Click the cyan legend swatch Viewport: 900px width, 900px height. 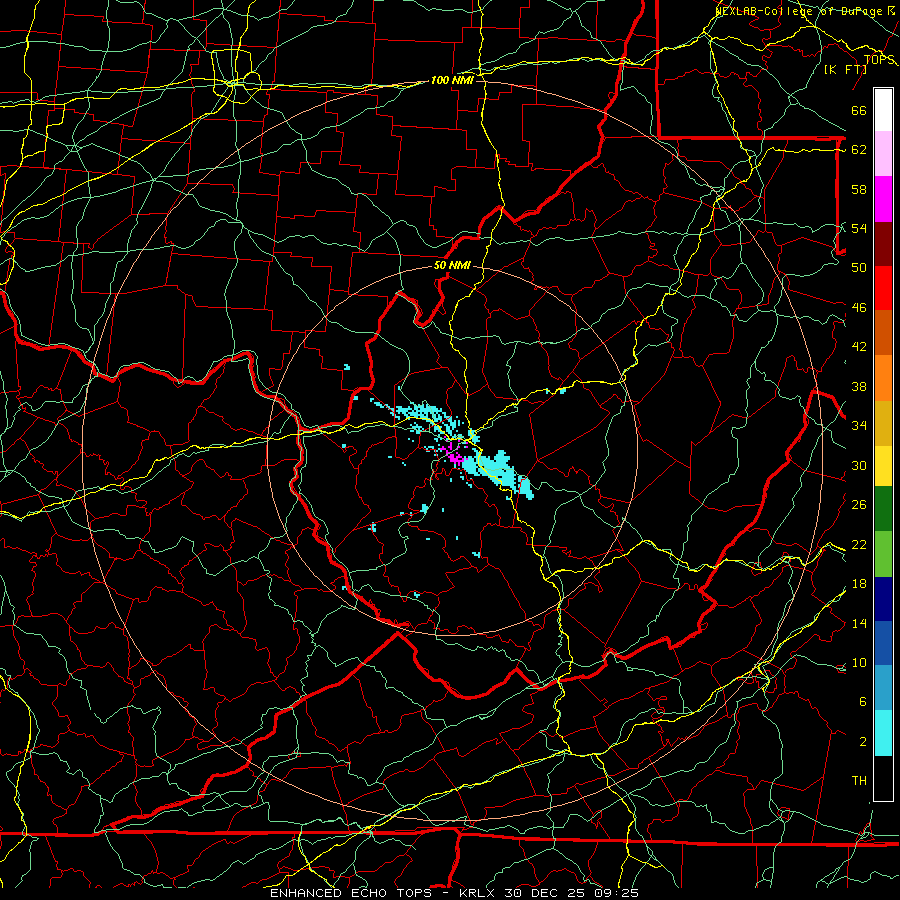coord(883,733)
